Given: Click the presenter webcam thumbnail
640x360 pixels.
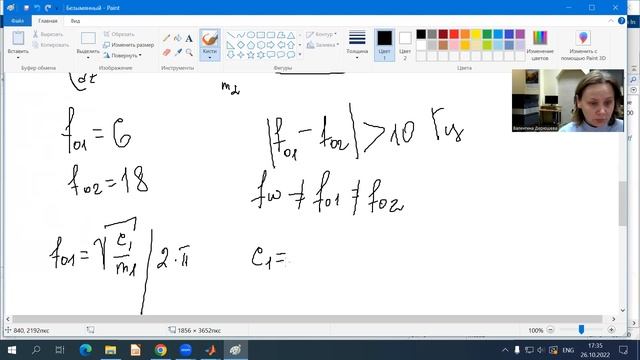Looking at the screenshot, I should coord(568,100).
